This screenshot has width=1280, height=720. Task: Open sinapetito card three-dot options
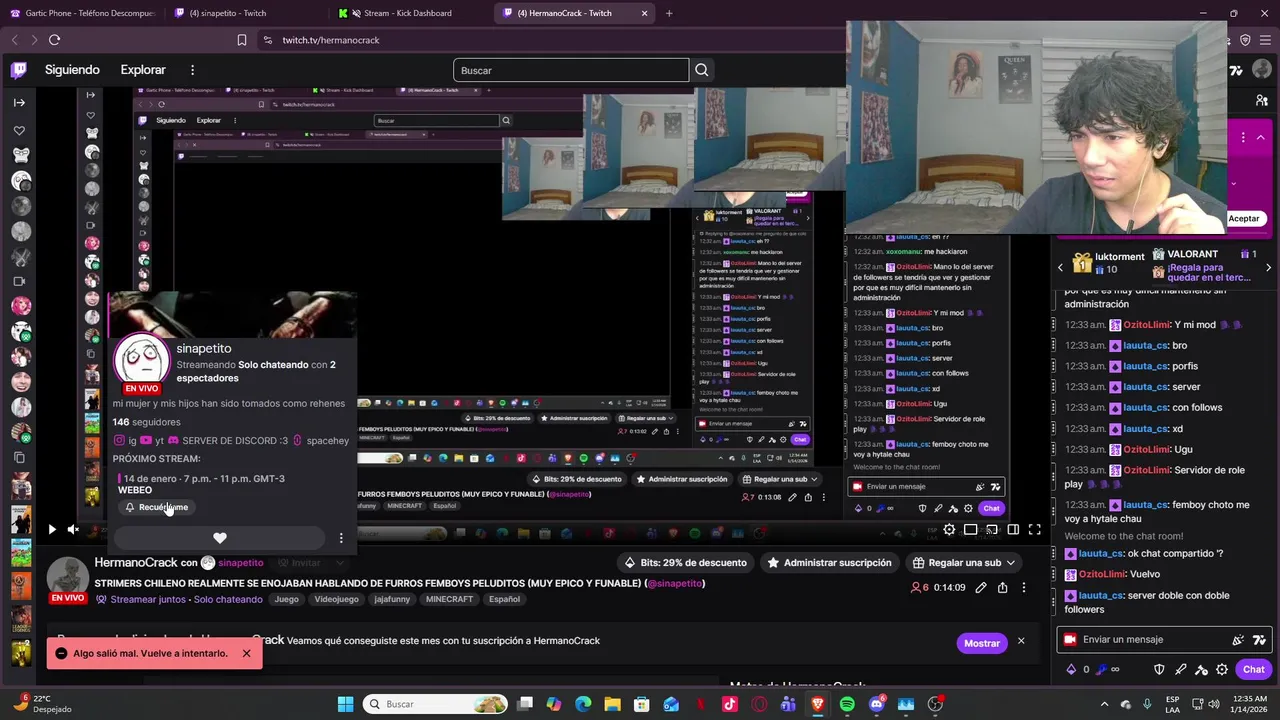(341, 538)
